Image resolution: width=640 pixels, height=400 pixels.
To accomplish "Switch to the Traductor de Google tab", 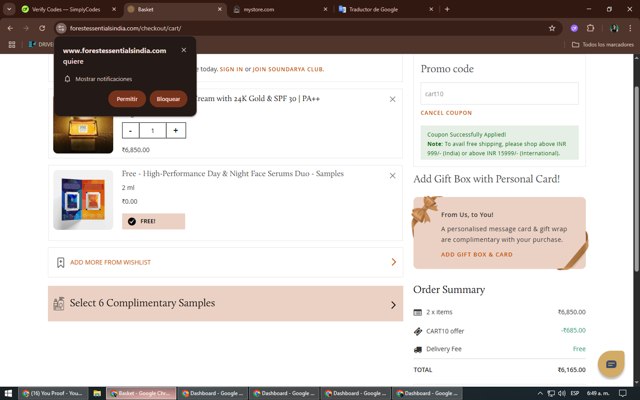I will point(373,9).
